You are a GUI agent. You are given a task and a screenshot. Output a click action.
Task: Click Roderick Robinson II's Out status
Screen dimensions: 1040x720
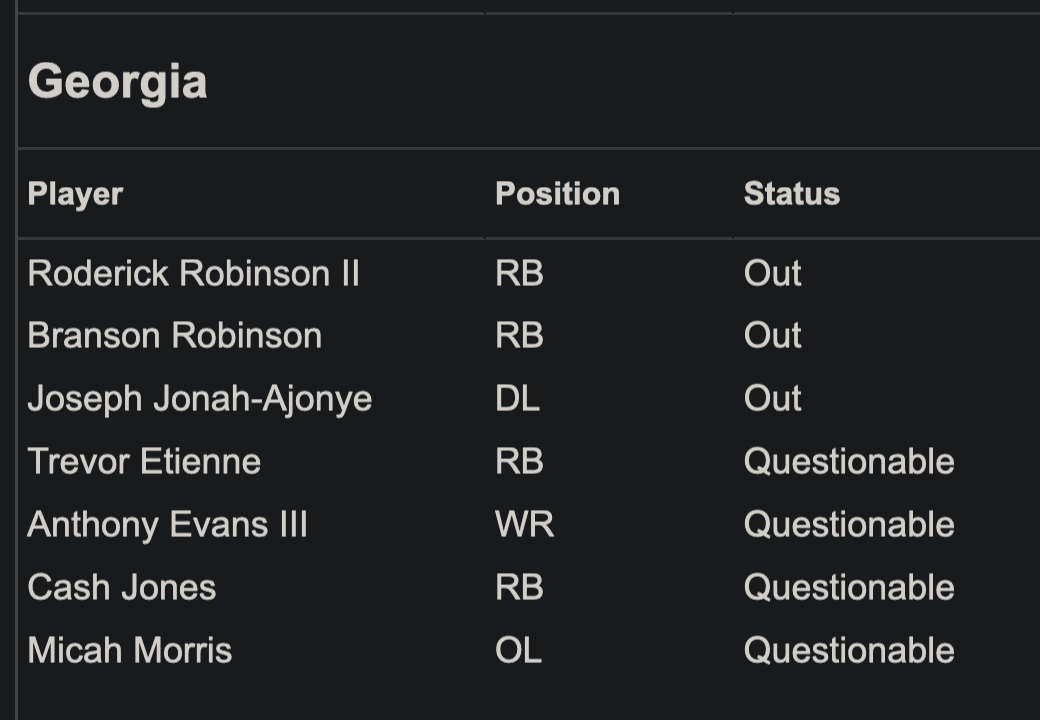coord(772,273)
